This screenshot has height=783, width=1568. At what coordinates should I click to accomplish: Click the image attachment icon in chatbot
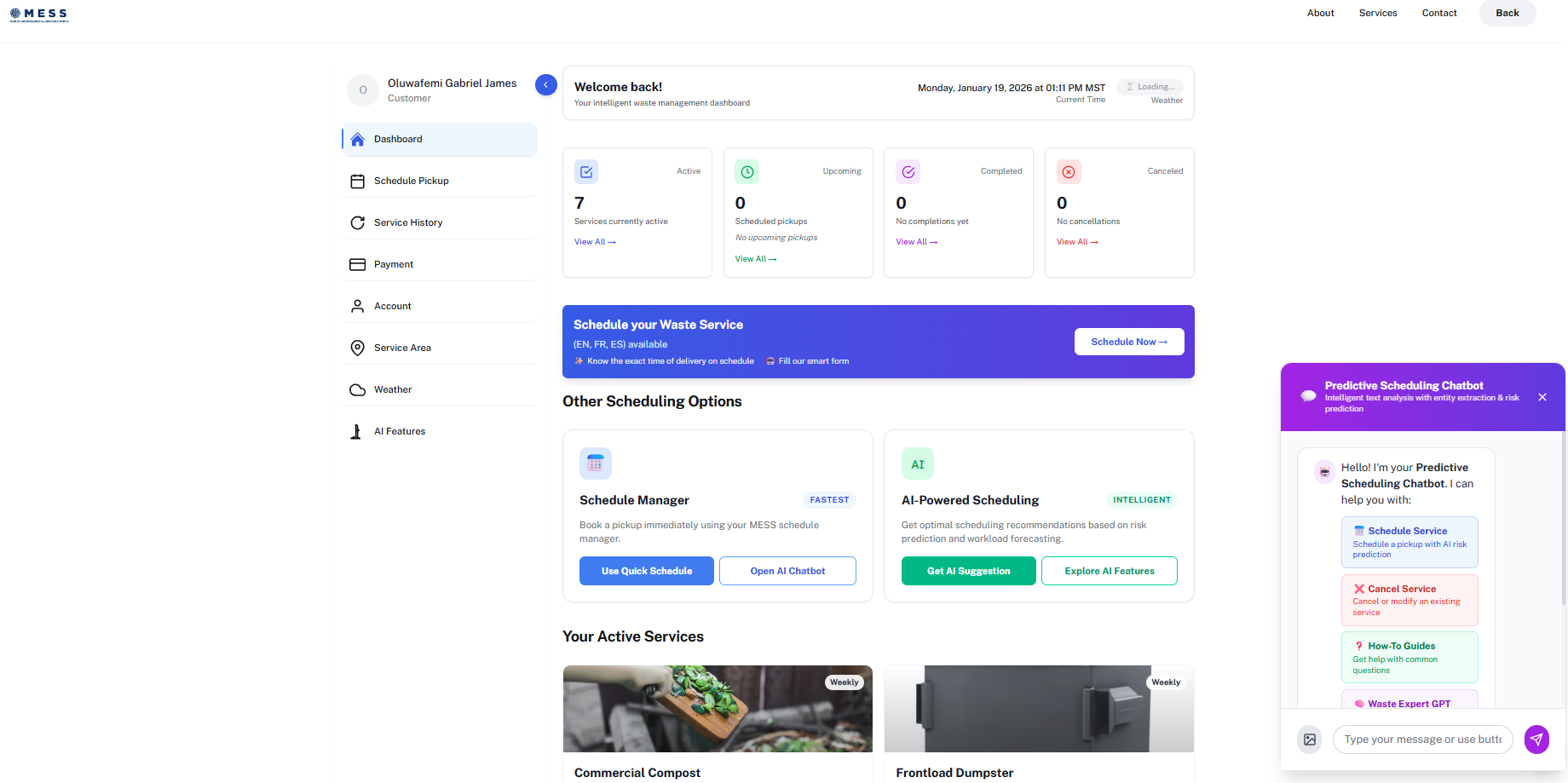pyautogui.click(x=1310, y=740)
